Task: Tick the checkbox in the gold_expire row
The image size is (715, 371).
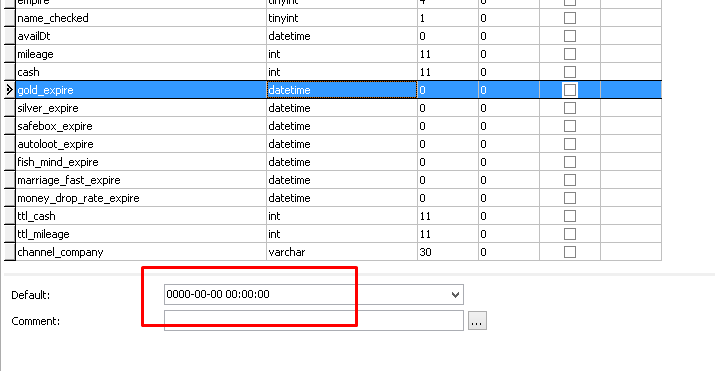Action: pos(570,90)
